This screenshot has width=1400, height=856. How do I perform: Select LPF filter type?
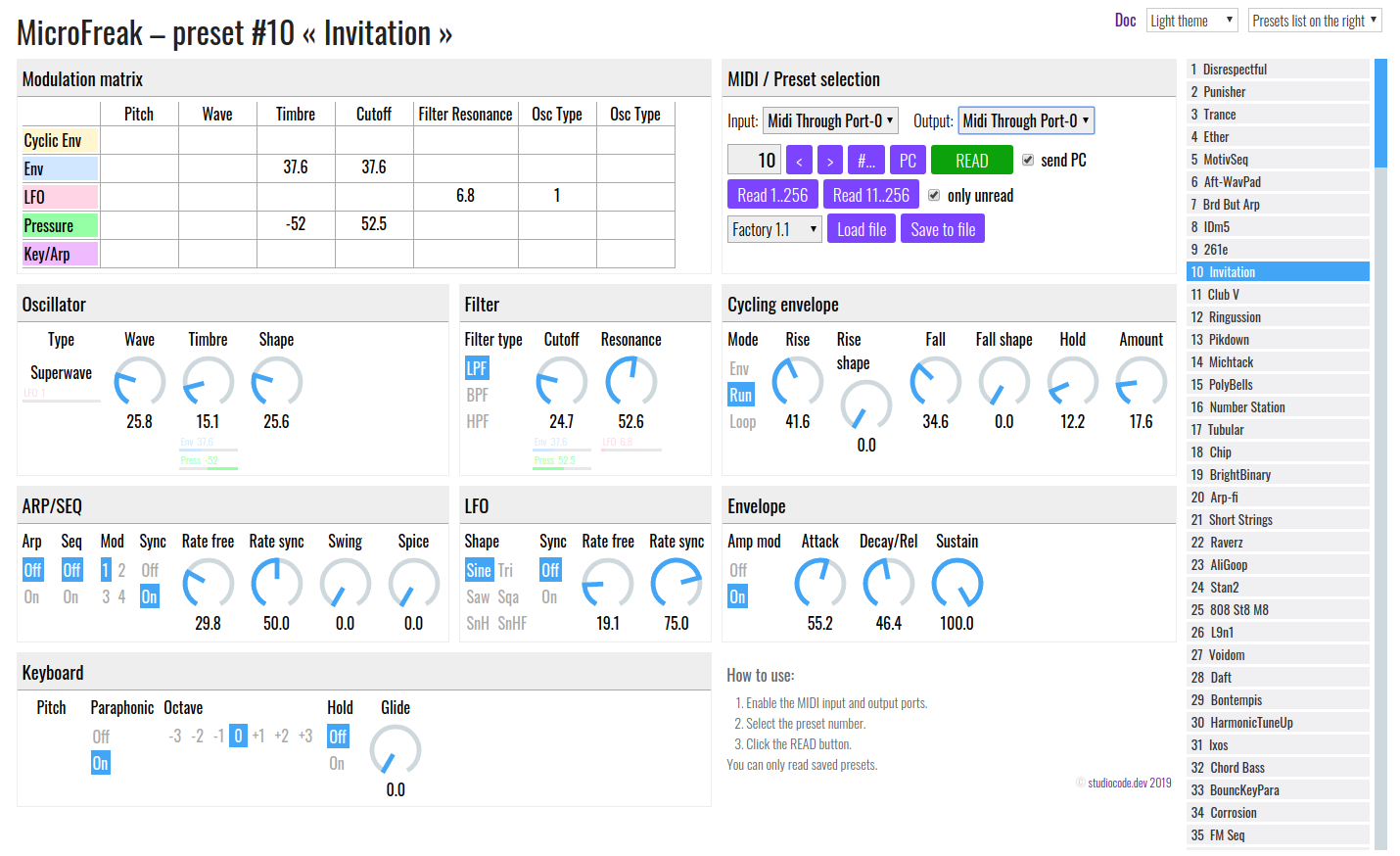tap(477, 368)
